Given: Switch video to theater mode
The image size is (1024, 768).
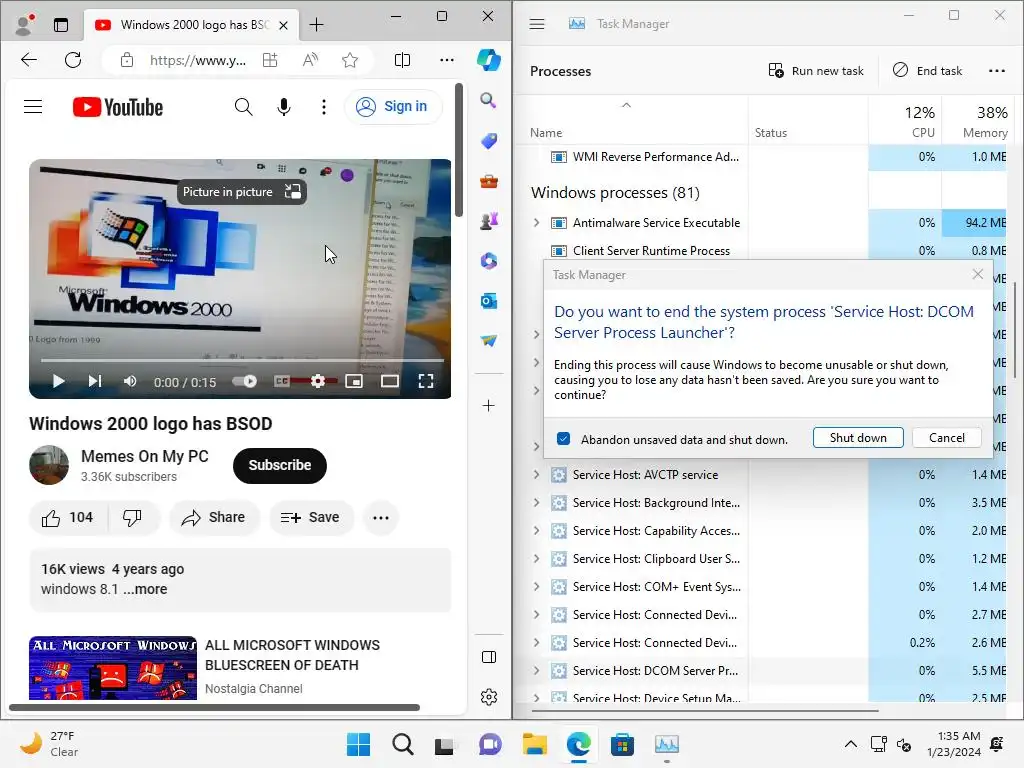Looking at the screenshot, I should (390, 381).
